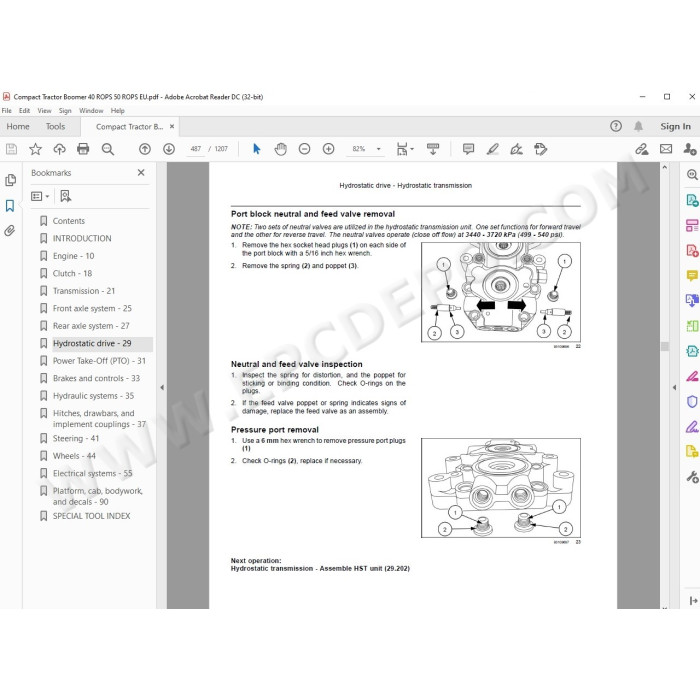Expand the tools pane at bottom right

[693, 601]
